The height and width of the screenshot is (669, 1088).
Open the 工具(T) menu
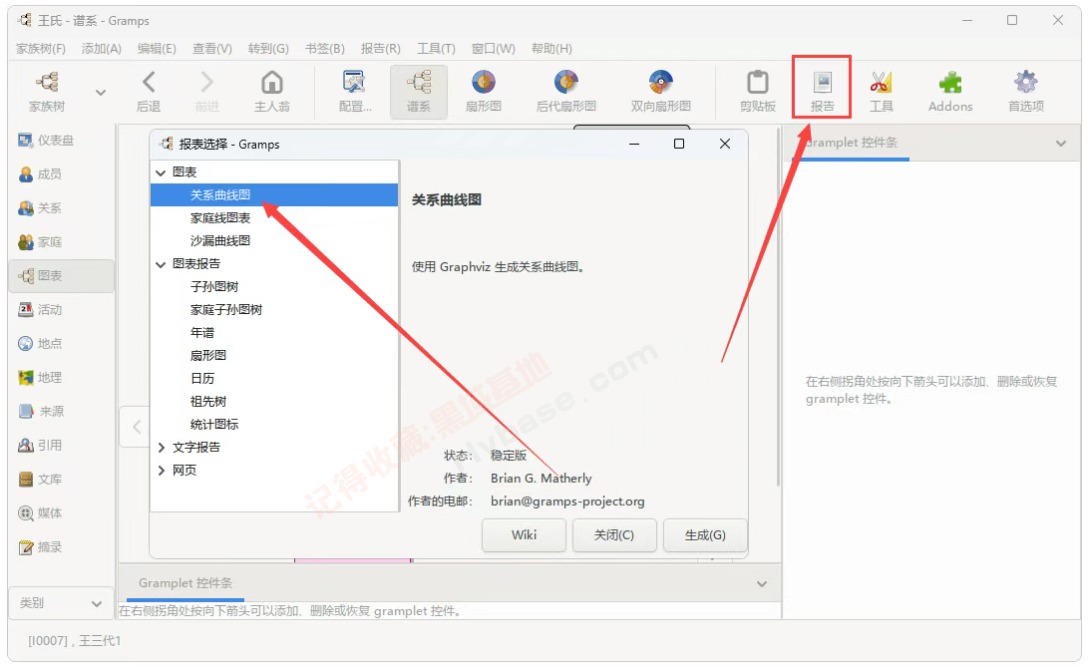436,49
